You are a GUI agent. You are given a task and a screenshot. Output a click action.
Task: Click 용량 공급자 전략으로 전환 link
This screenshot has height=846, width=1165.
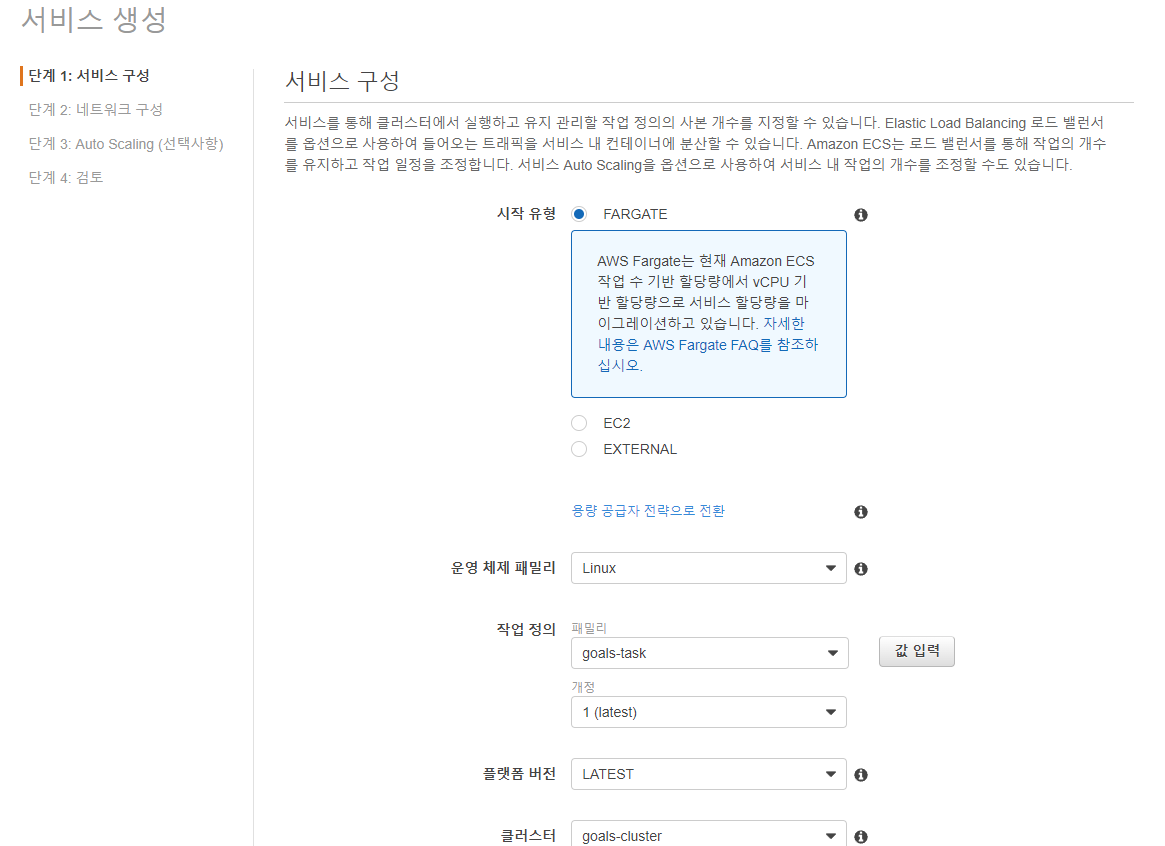(648, 511)
